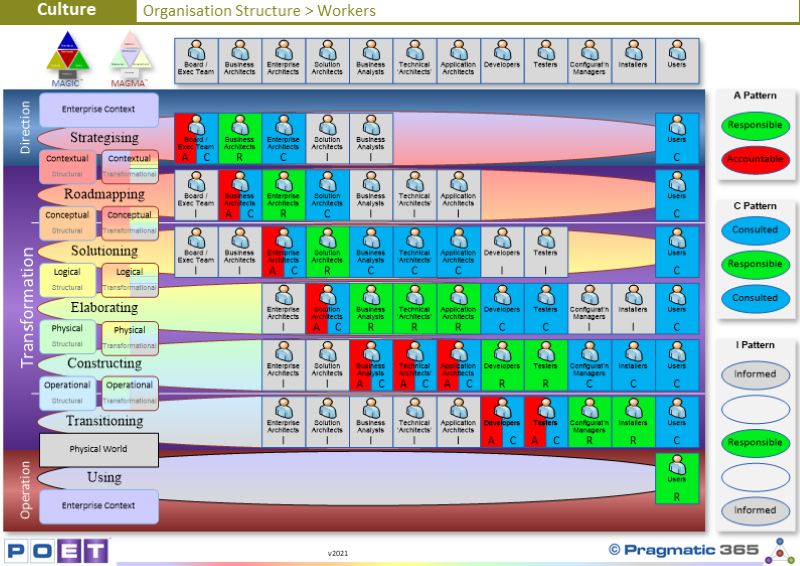Click Configurat'n Managers icon in top row

[589, 60]
